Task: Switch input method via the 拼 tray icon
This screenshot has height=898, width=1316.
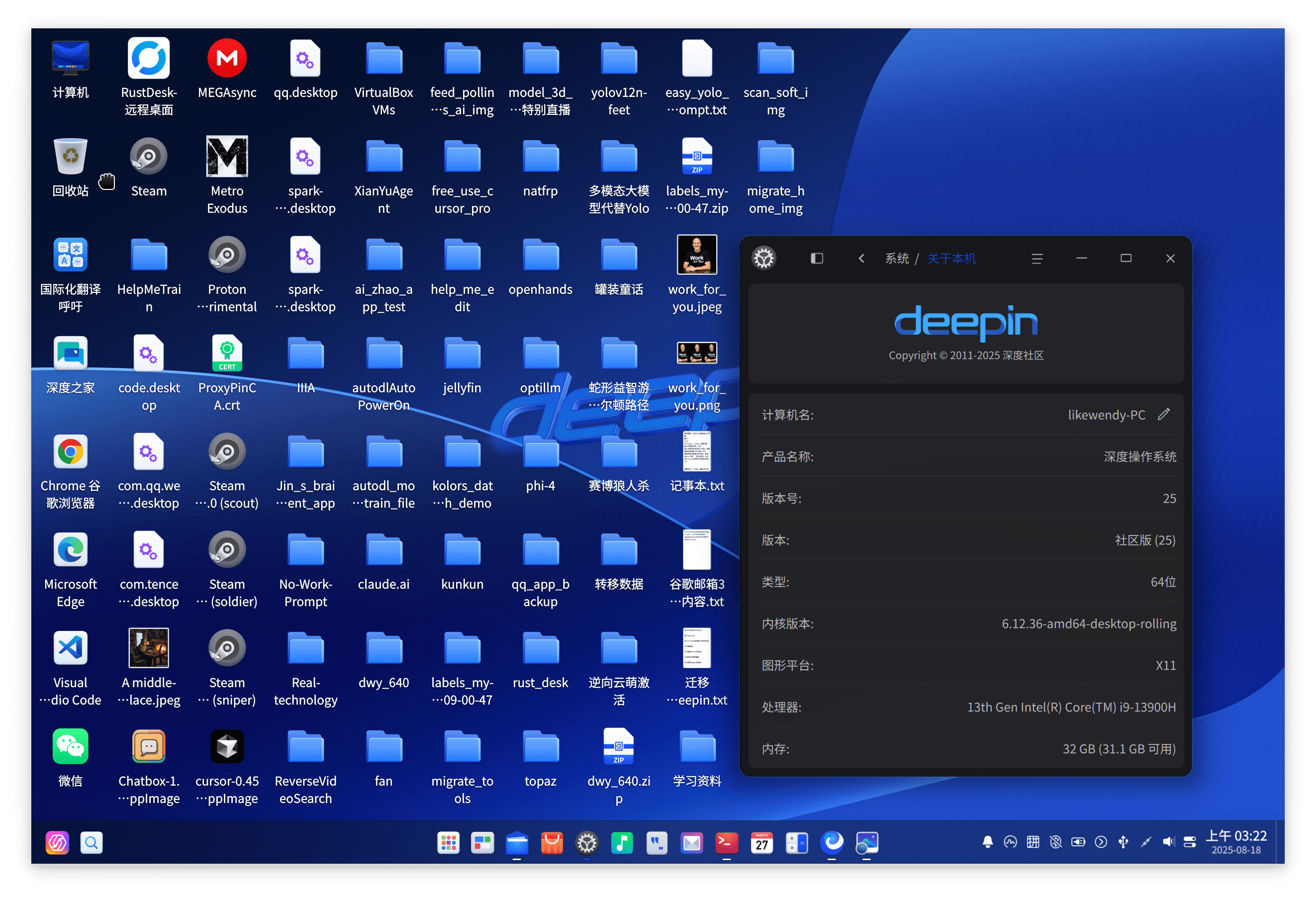Action: click(x=1033, y=842)
